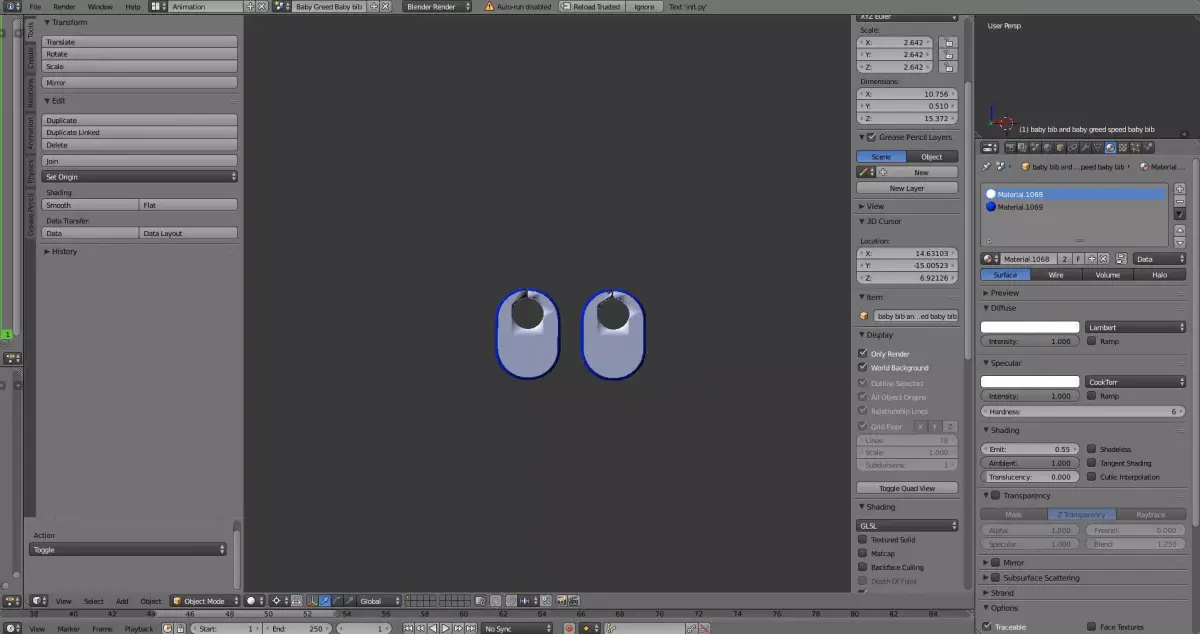The image size is (1200, 634).
Task: Click the Blender info editor icon
Action: [14, 6]
